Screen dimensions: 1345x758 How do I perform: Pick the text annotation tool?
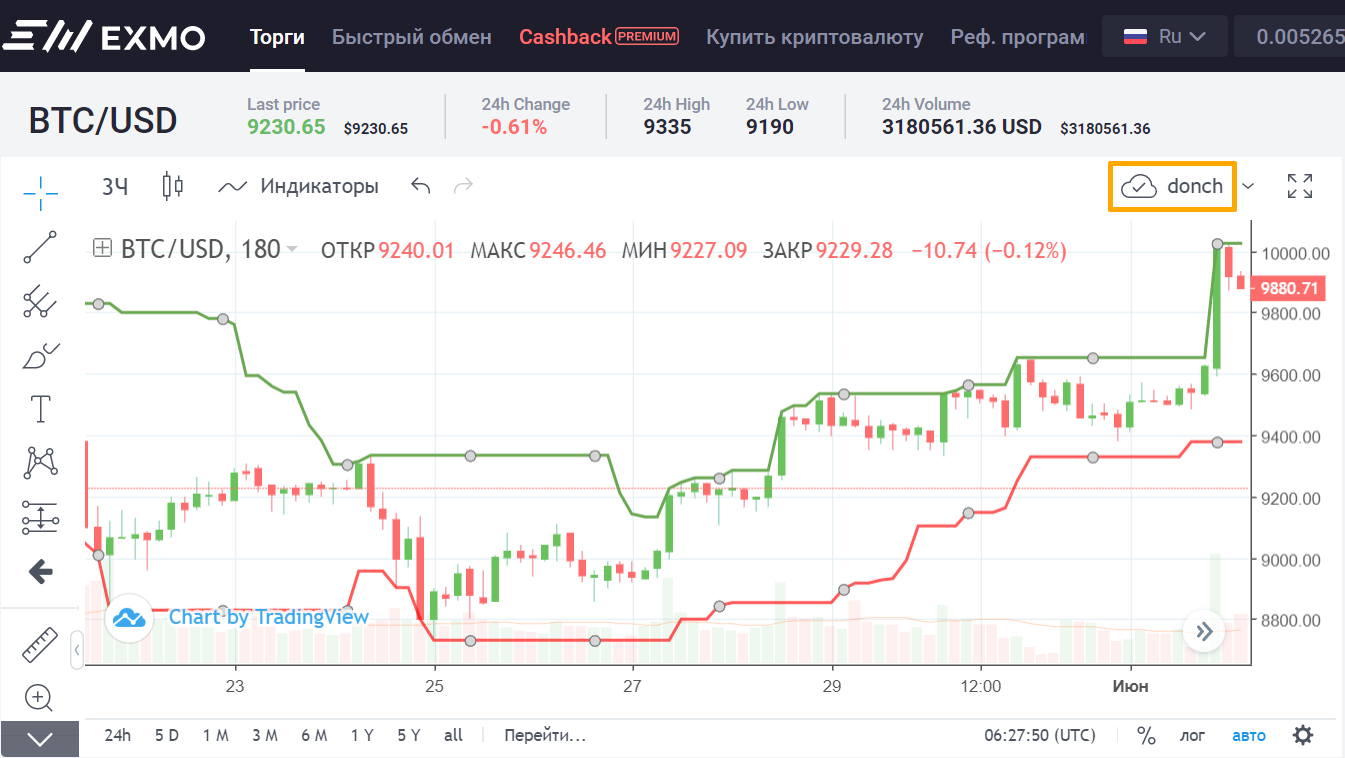pyautogui.click(x=40, y=408)
